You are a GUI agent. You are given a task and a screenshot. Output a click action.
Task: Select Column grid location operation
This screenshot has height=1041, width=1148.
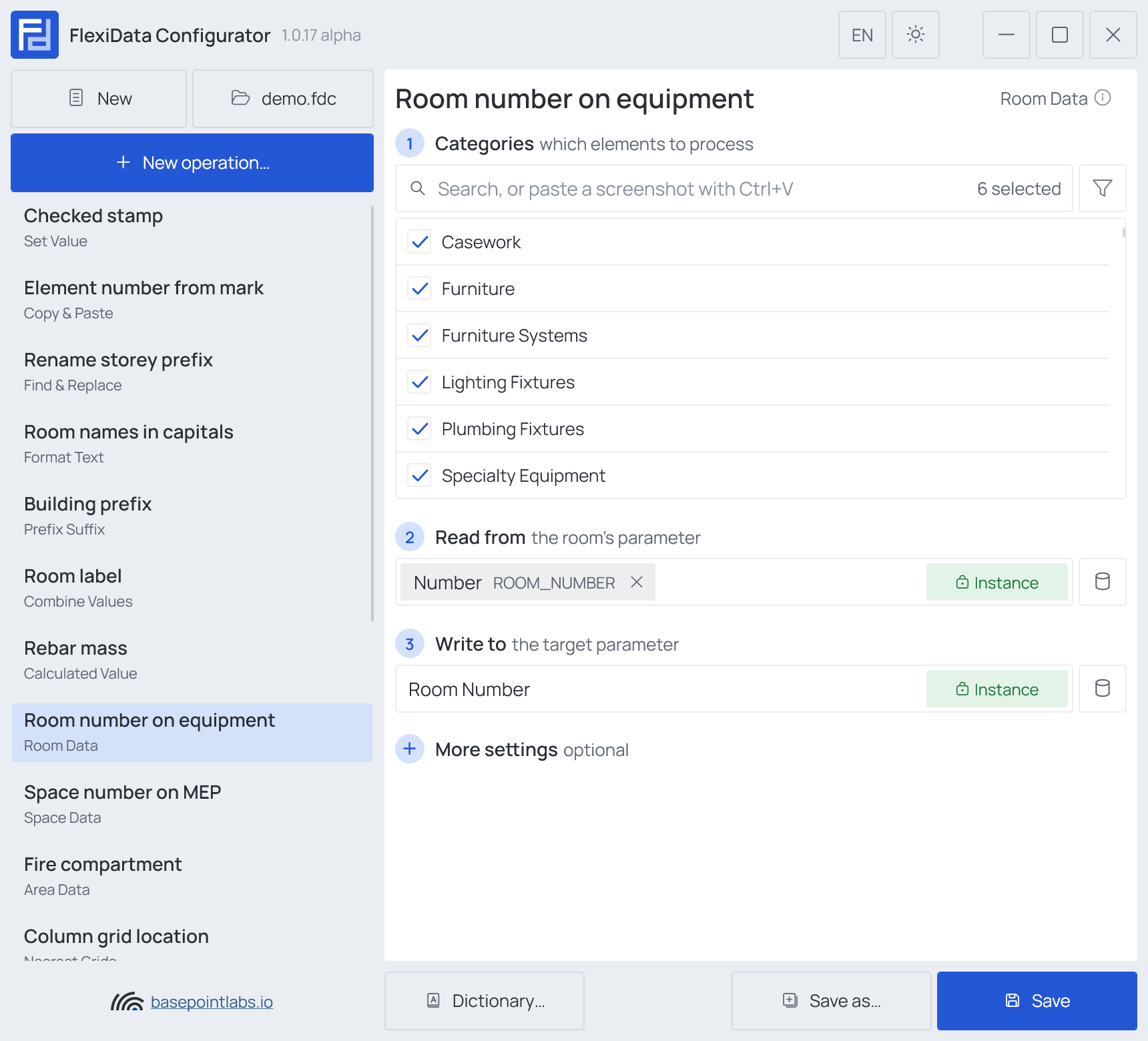(192, 941)
